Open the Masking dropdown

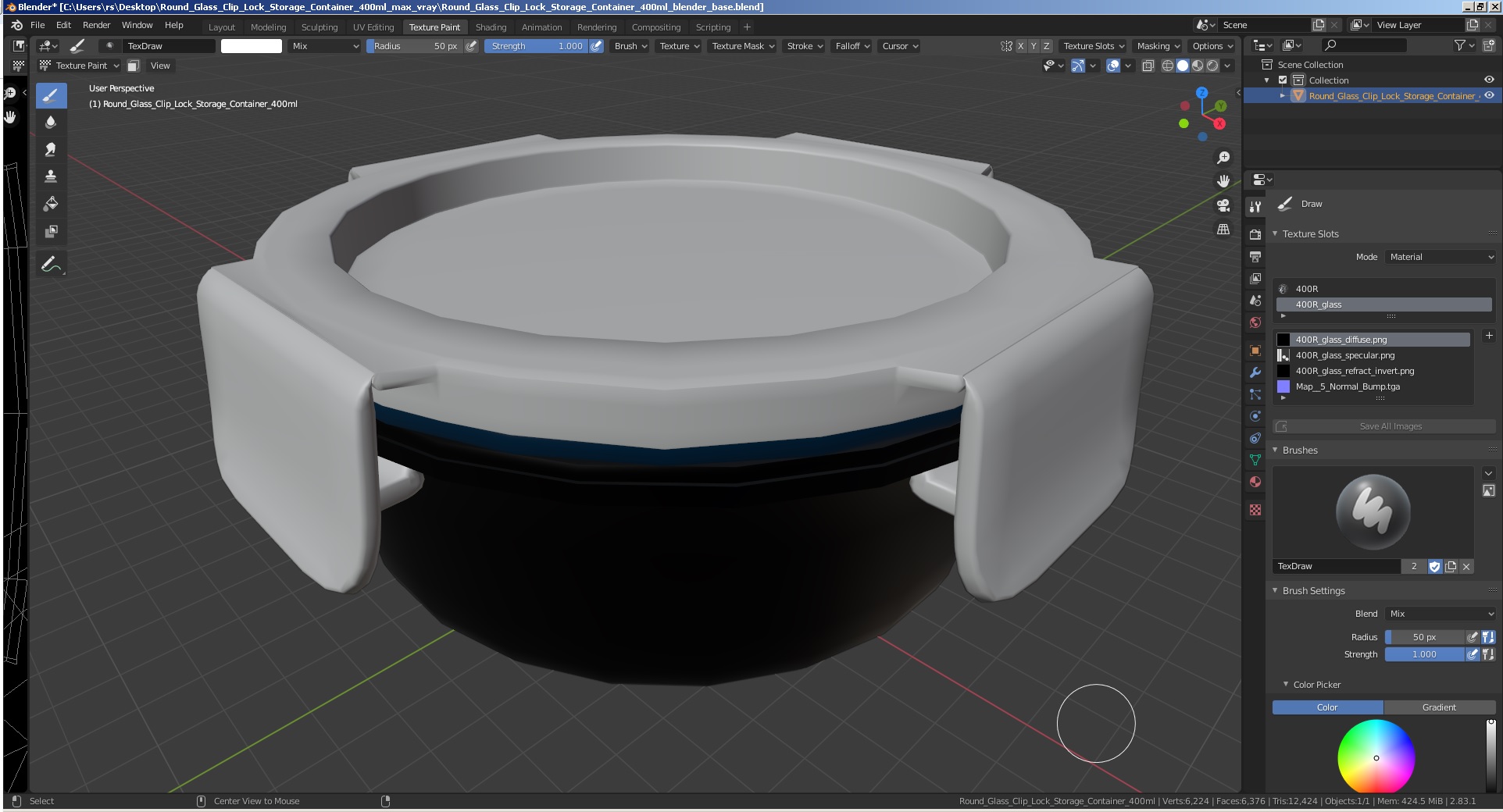[1158, 46]
